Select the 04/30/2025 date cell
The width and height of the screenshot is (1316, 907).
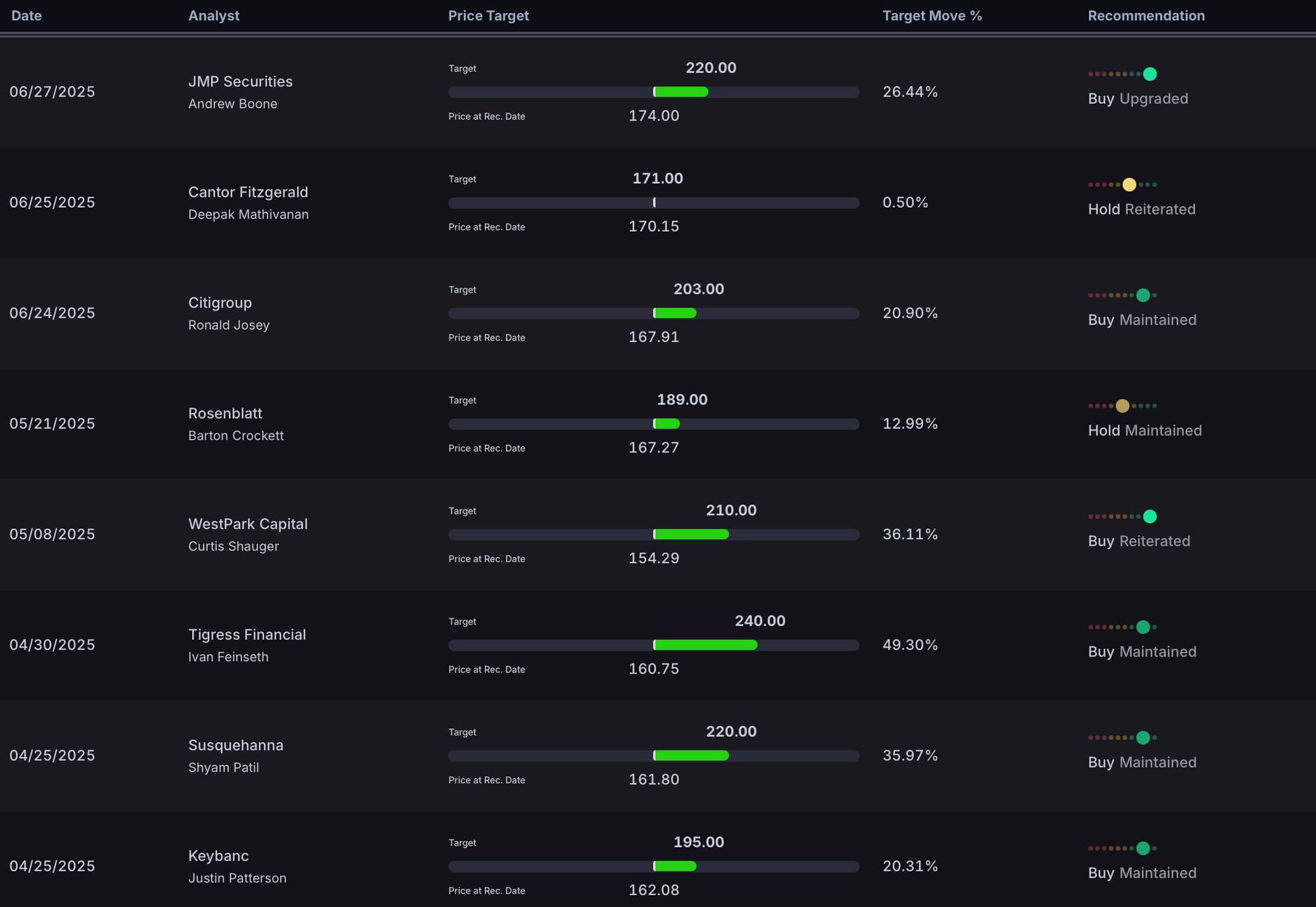(x=52, y=645)
